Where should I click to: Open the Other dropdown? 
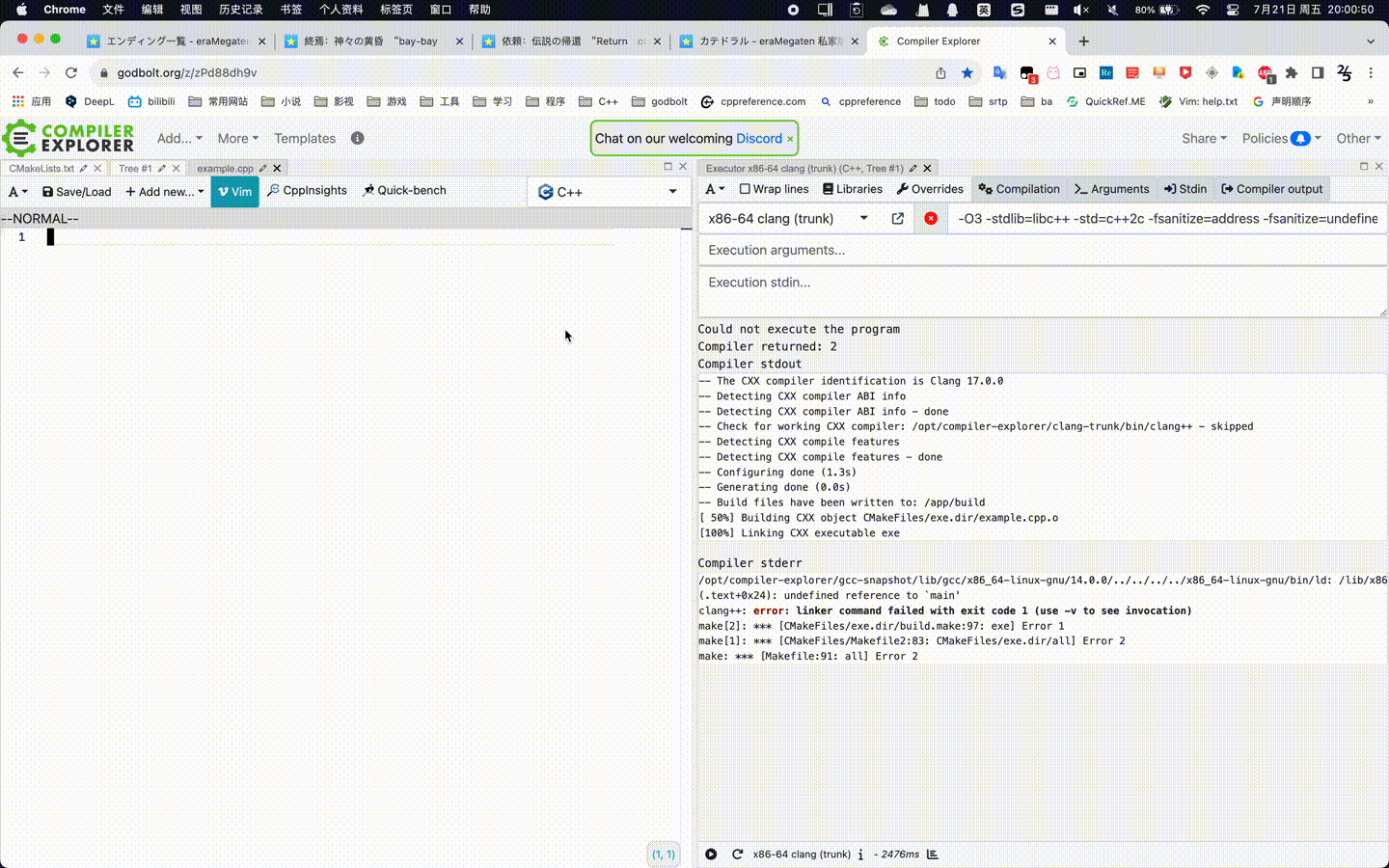click(x=1358, y=138)
